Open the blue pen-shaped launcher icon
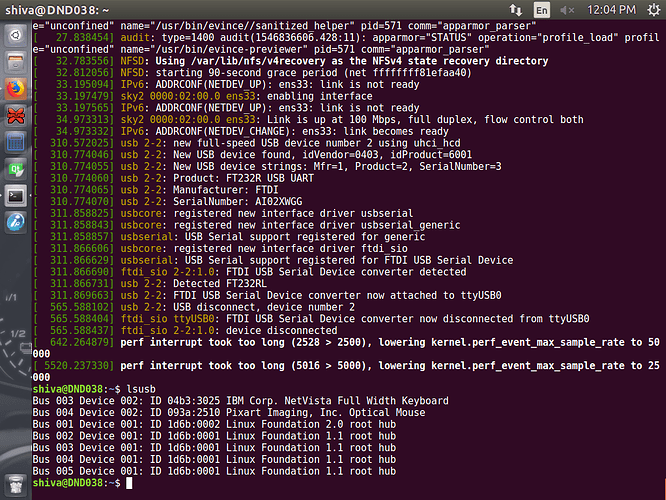Image resolution: width=666 pixels, height=500 pixels. point(16,222)
